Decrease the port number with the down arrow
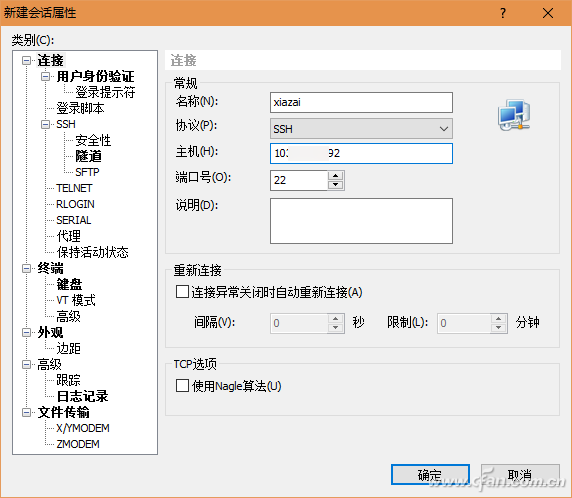The width and height of the screenshot is (572, 498). coord(335,185)
